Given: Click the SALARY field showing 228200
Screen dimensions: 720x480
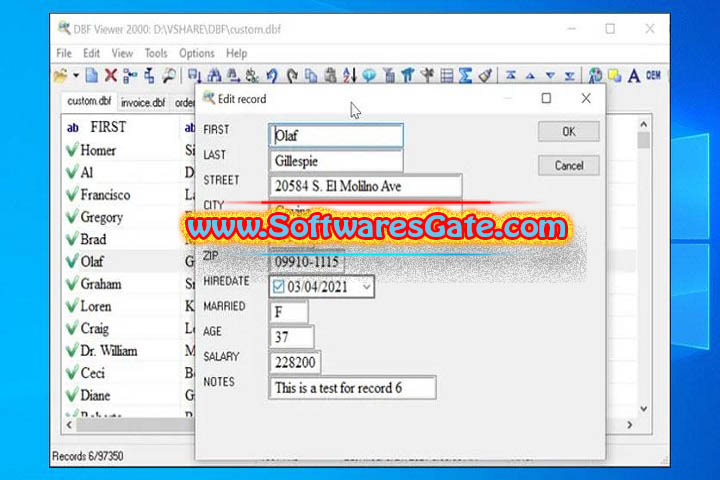Looking at the screenshot, I should tap(295, 362).
